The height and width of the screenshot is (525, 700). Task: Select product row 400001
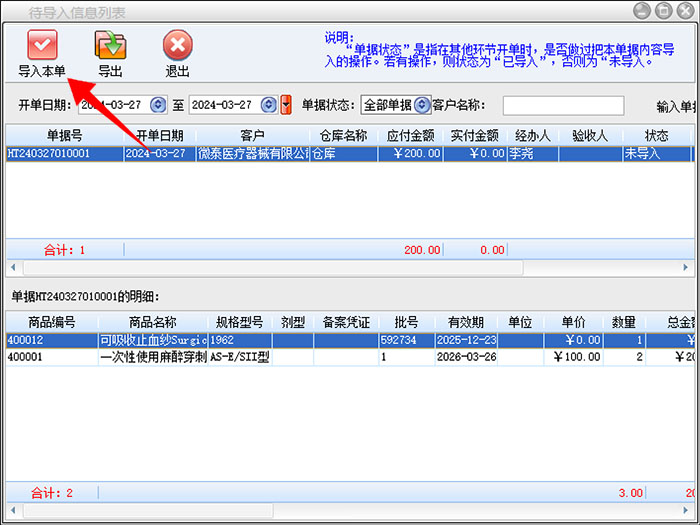click(50, 357)
